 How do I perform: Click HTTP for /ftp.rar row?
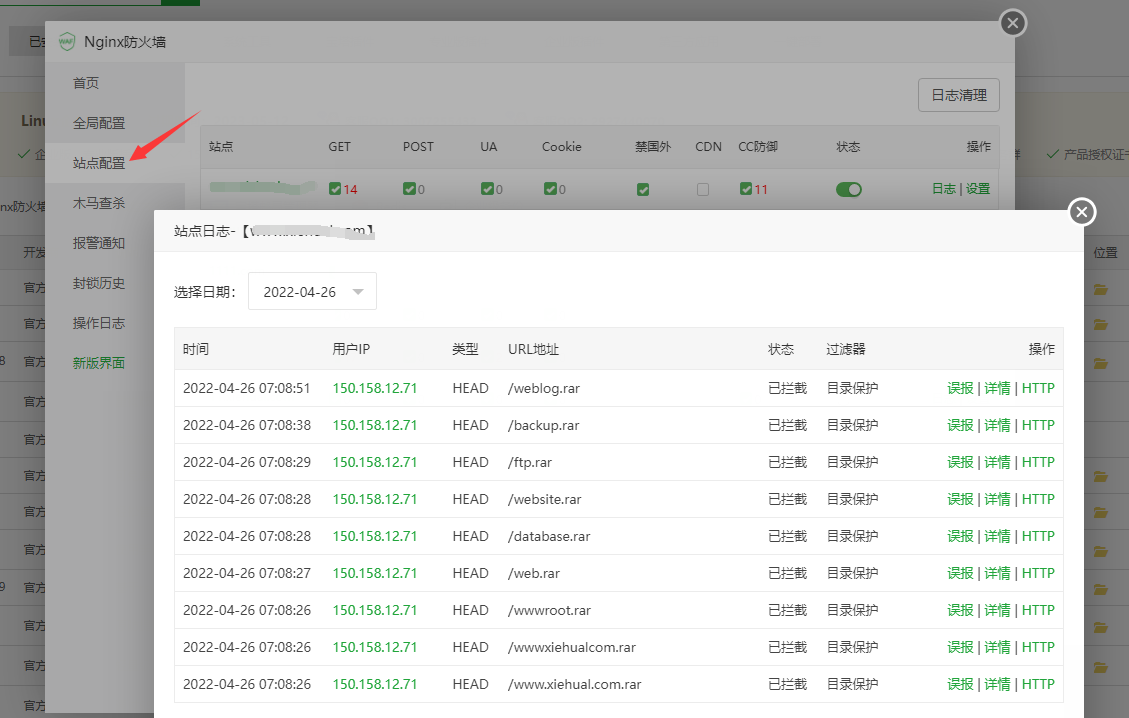[1038, 462]
